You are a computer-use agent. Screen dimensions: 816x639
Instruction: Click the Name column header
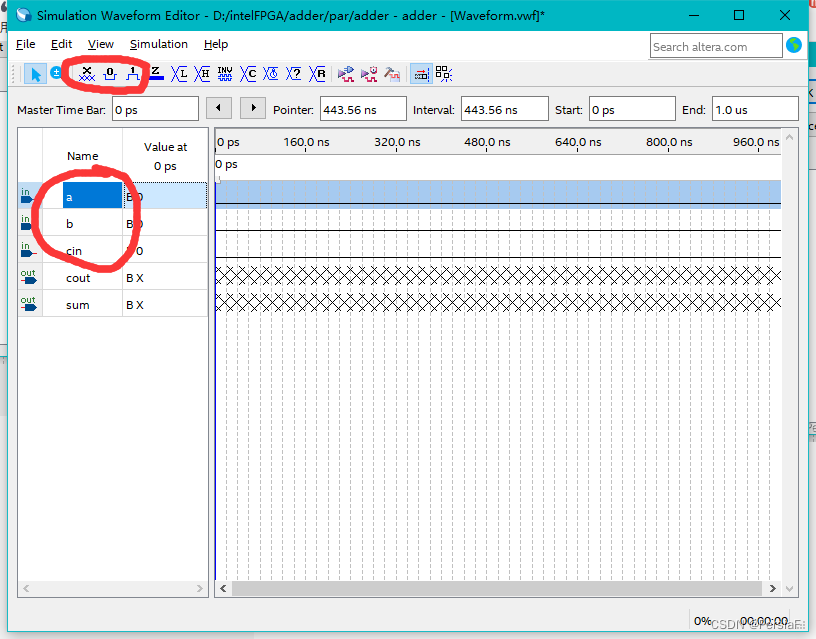point(82,156)
